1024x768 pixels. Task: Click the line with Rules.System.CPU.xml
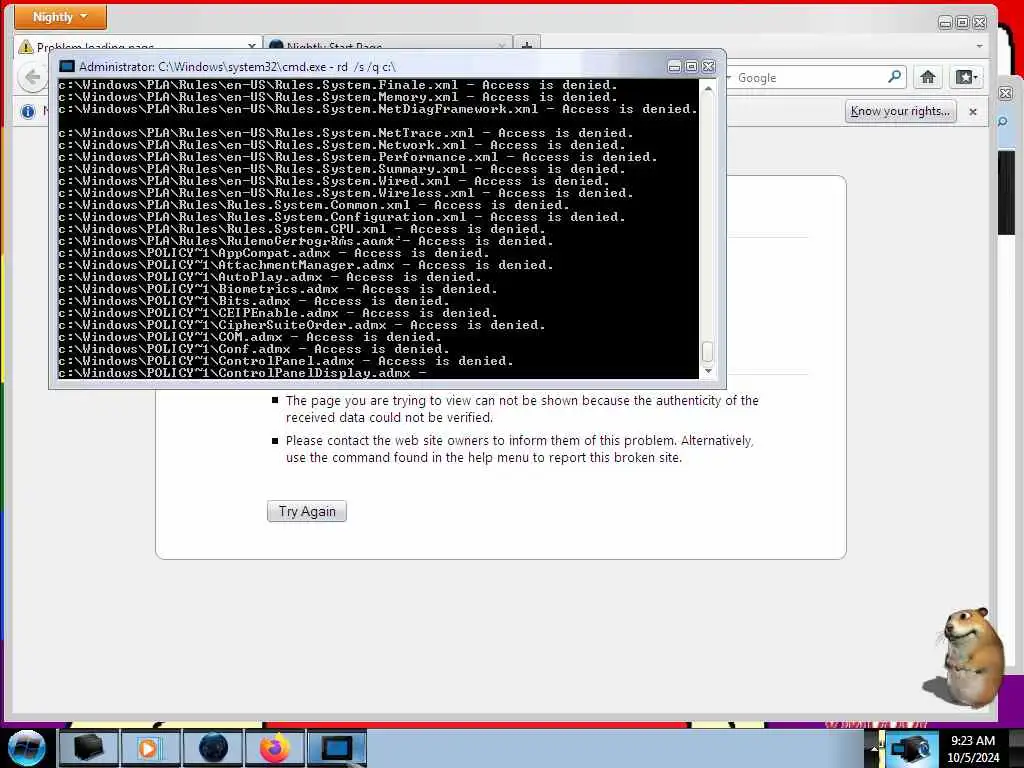point(302,229)
